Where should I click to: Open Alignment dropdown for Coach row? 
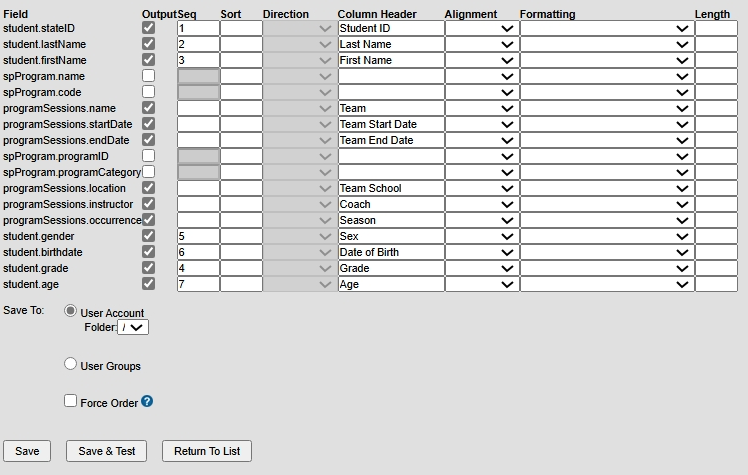482,205
